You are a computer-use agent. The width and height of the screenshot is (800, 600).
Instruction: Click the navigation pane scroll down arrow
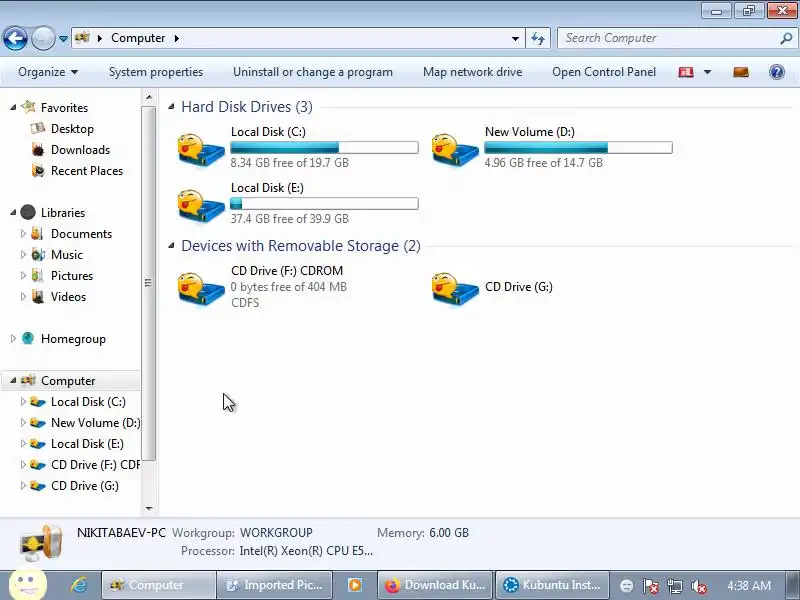pos(149,508)
